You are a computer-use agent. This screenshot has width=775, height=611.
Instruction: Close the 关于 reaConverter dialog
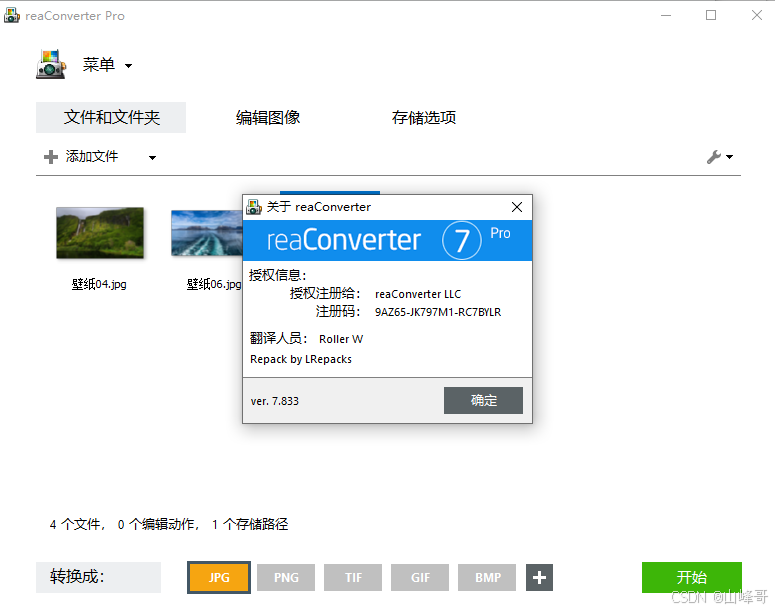(517, 207)
